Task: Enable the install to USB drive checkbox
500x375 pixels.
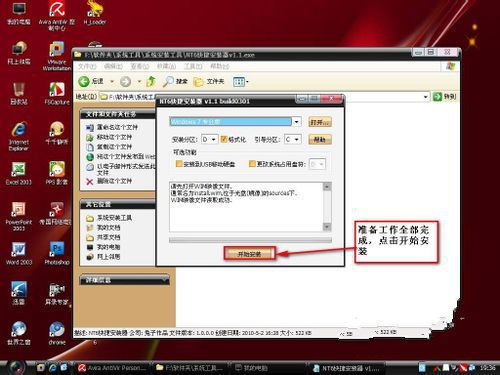Action: click(179, 164)
